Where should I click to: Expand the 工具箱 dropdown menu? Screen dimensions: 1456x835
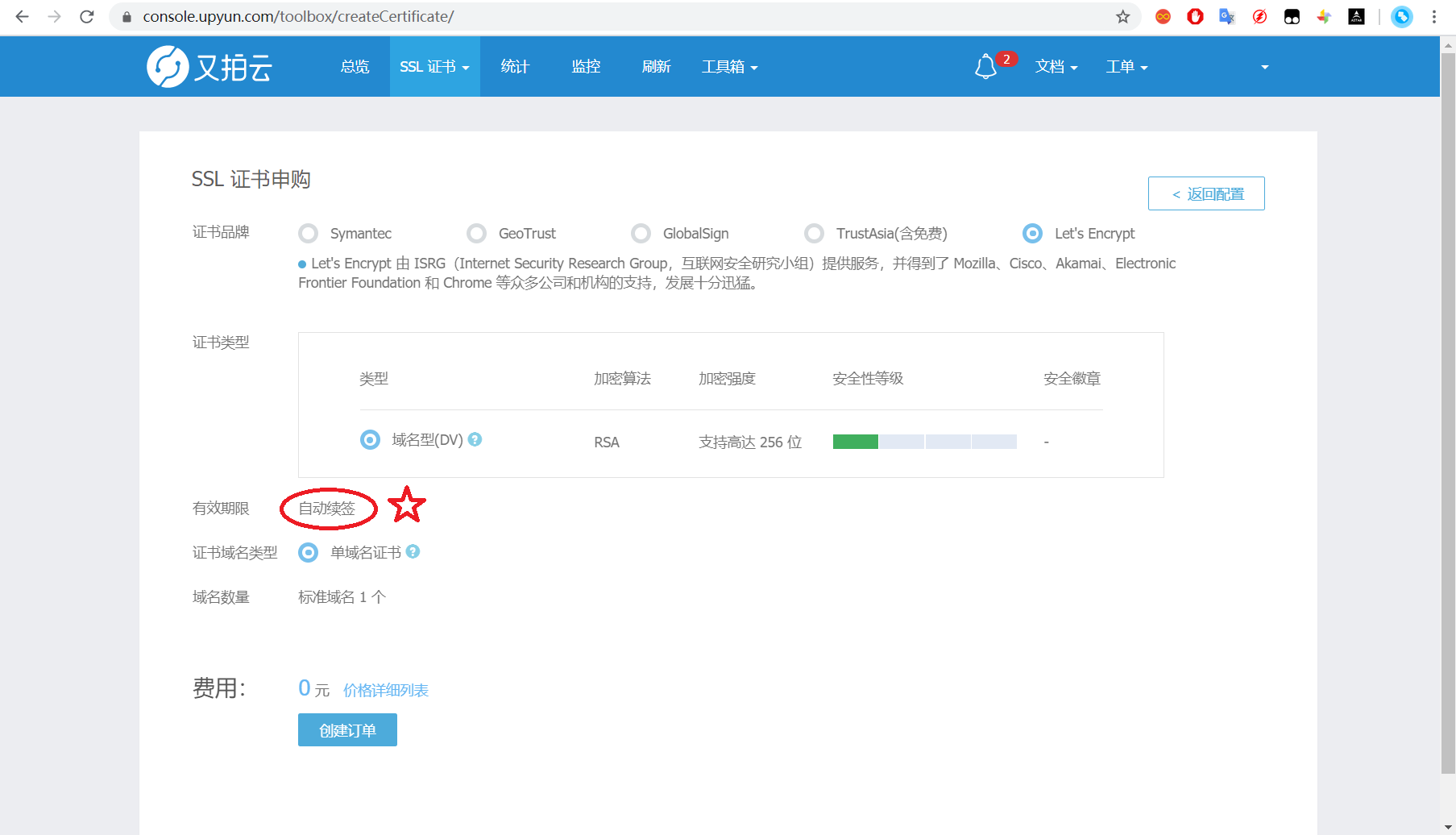click(x=730, y=67)
